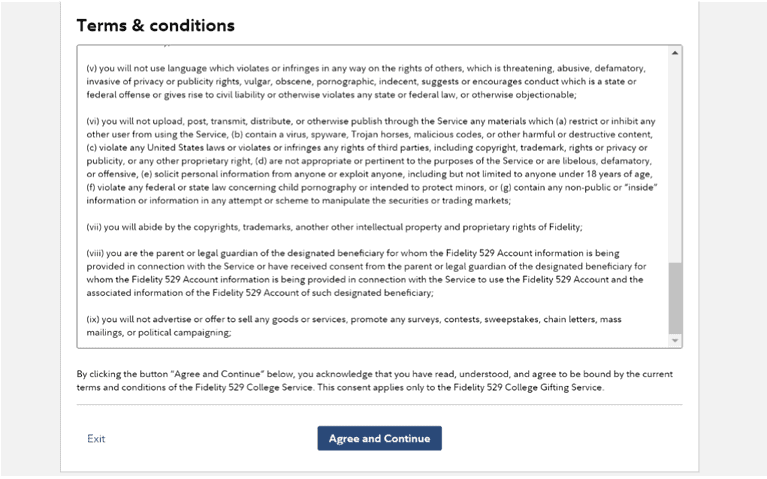The width and height of the screenshot is (767, 479).
Task: Click "Fidelity 529 College Gifting Service" text
Action: pos(528,387)
